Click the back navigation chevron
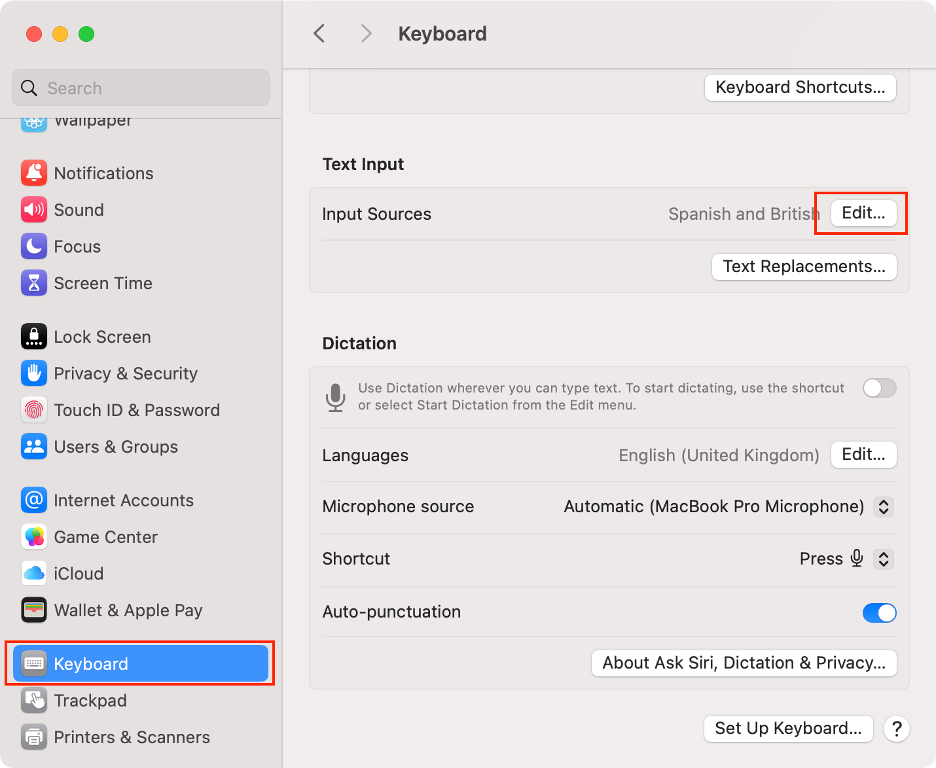The image size is (936, 768). (318, 33)
